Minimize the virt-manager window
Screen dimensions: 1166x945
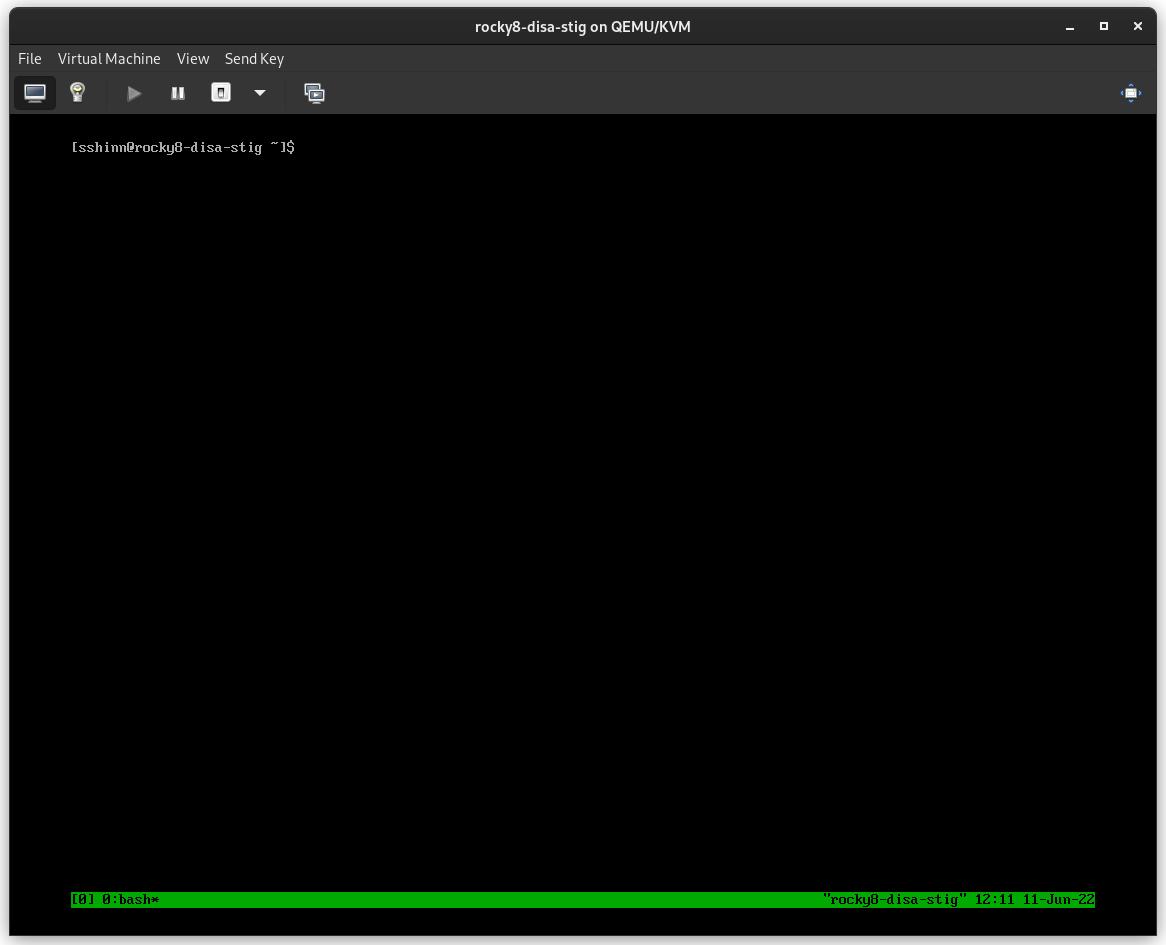(1069, 26)
